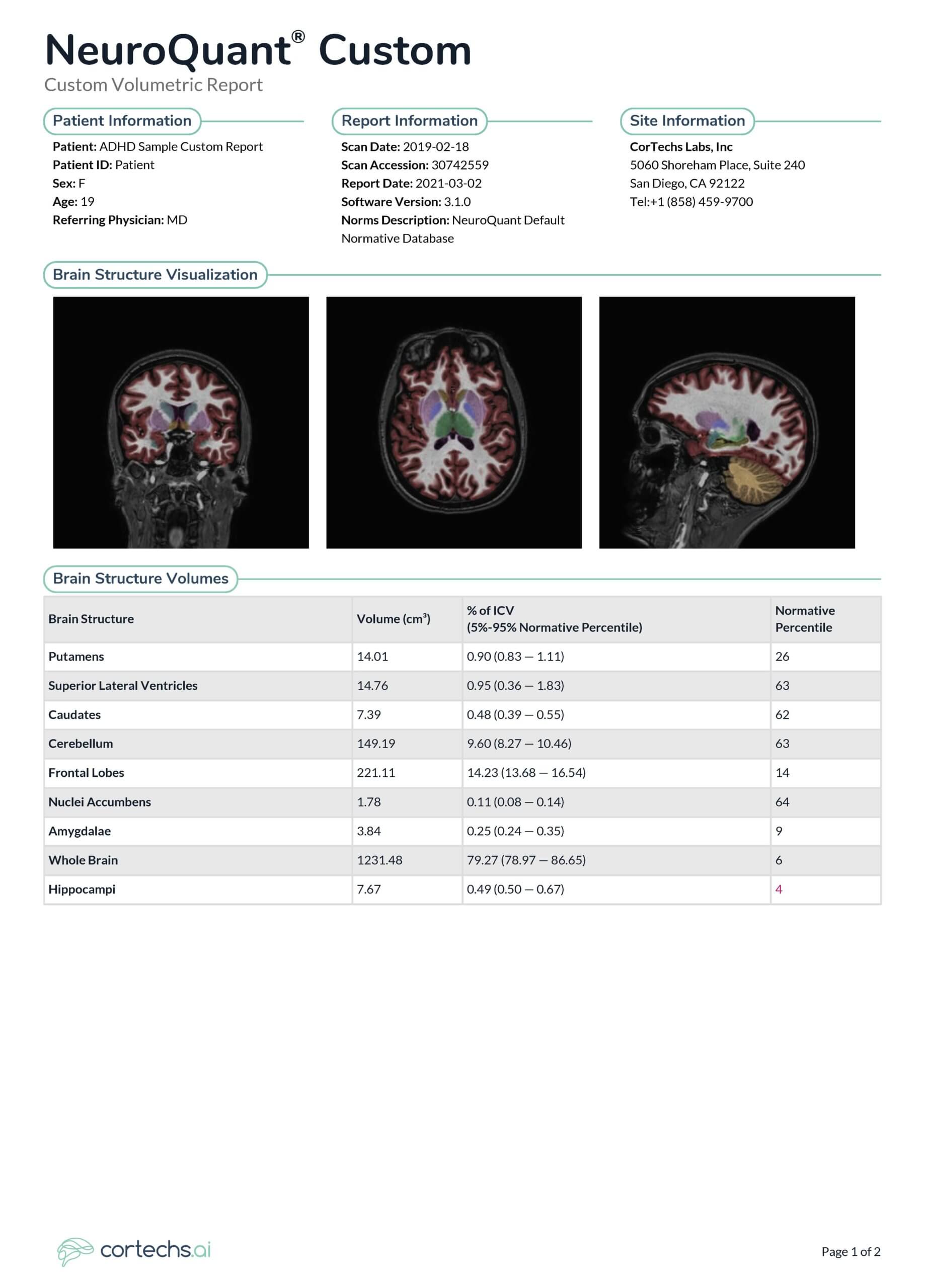Click Scan Date 2019-02-18
The image size is (925, 1288).
click(x=405, y=146)
